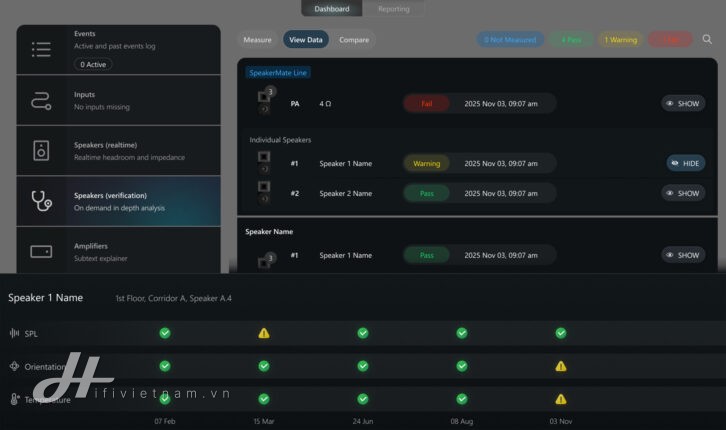
Task: Show details for Speaker 2 Name
Action: [x=683, y=193]
